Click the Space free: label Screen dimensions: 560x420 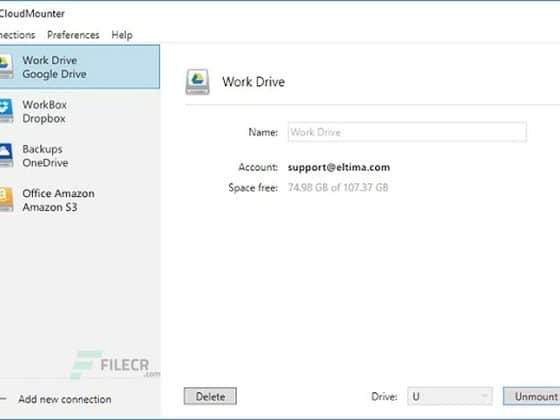[253, 188]
